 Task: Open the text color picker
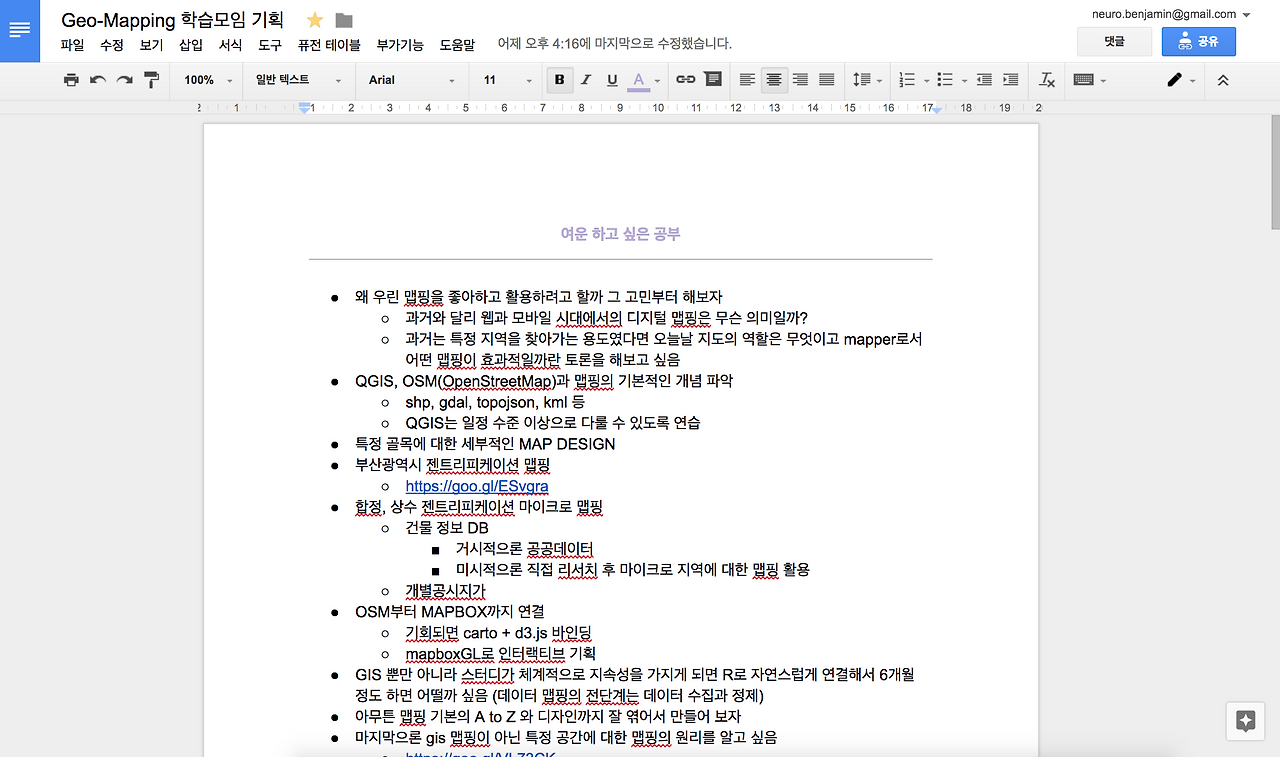click(x=640, y=79)
